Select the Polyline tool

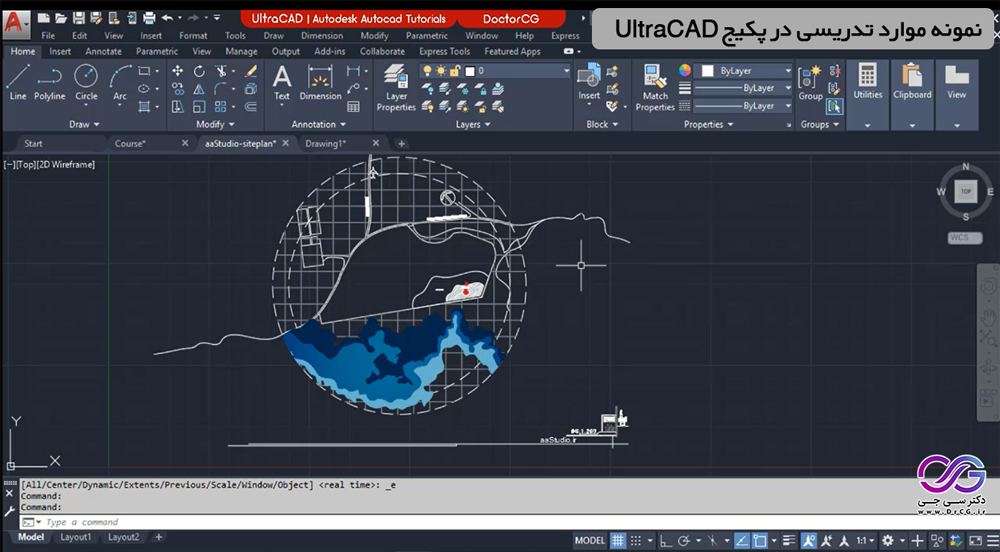click(49, 83)
